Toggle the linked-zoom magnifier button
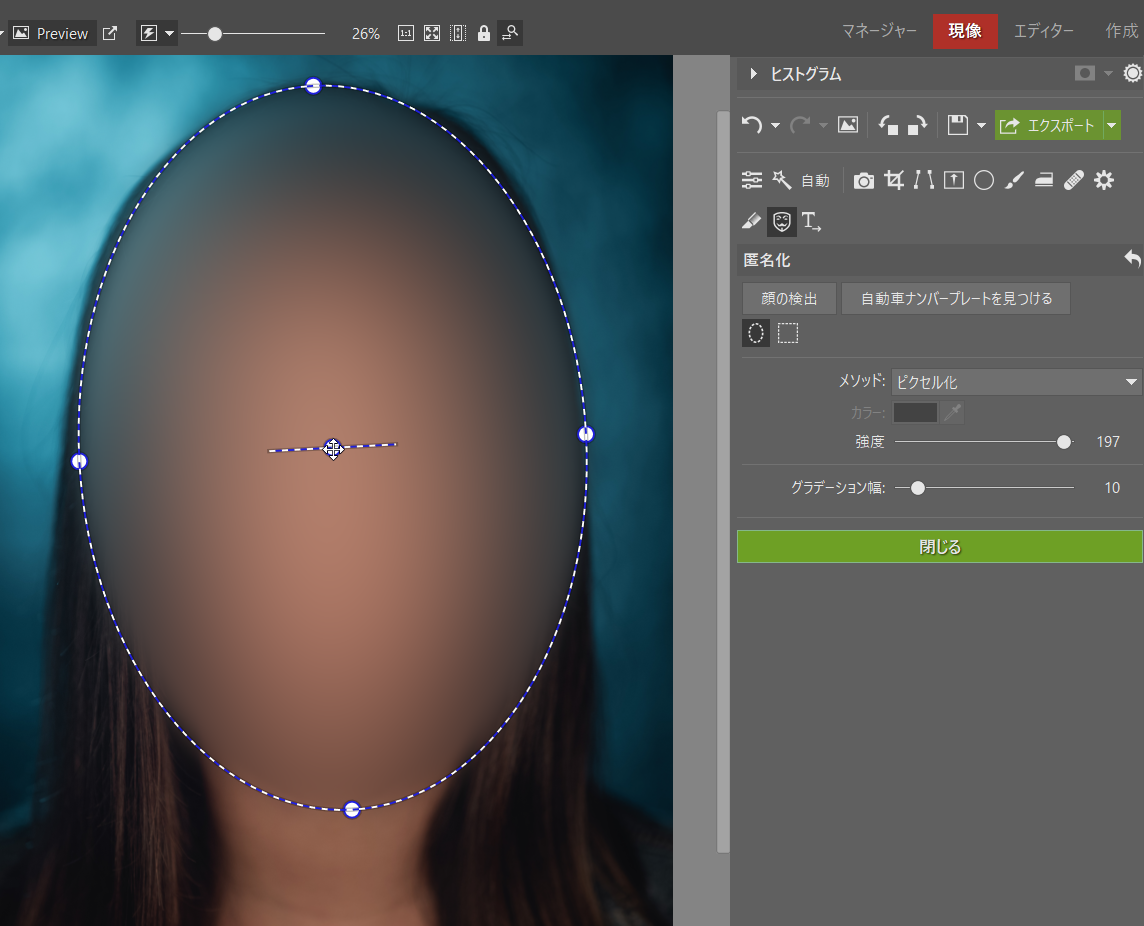The image size is (1144, 926). (x=510, y=33)
